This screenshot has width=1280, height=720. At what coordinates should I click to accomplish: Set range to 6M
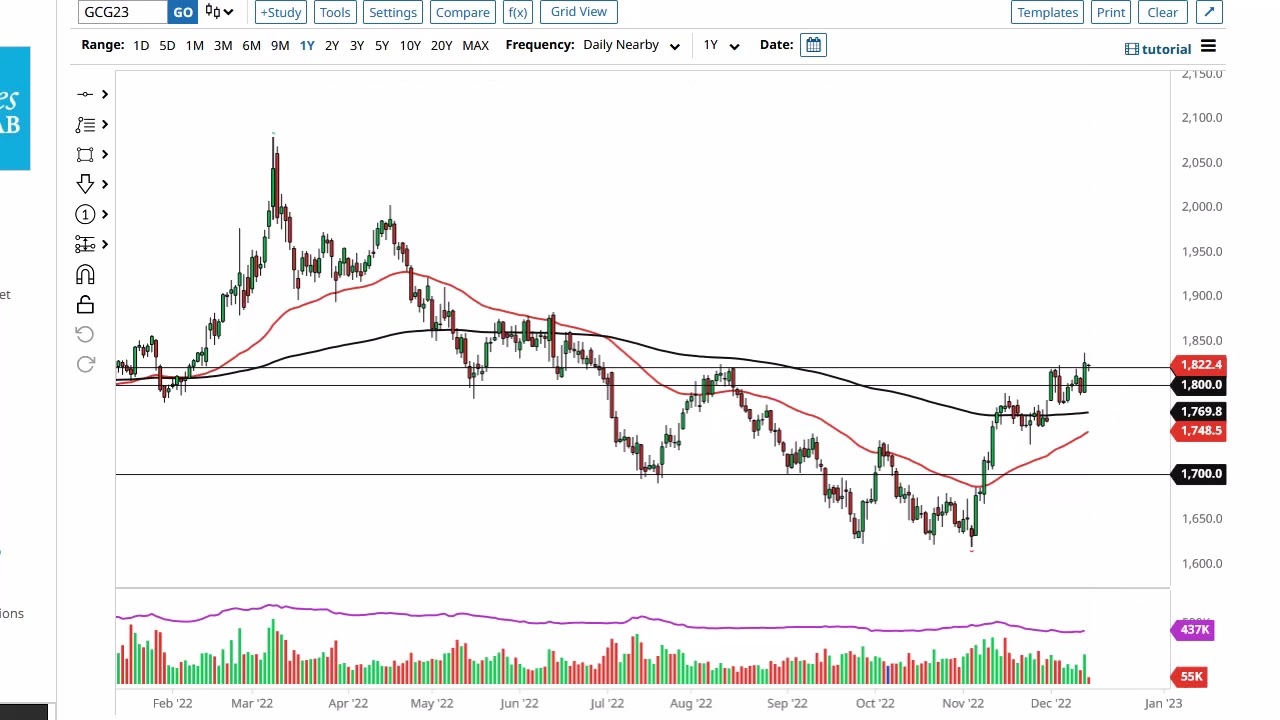click(x=251, y=45)
